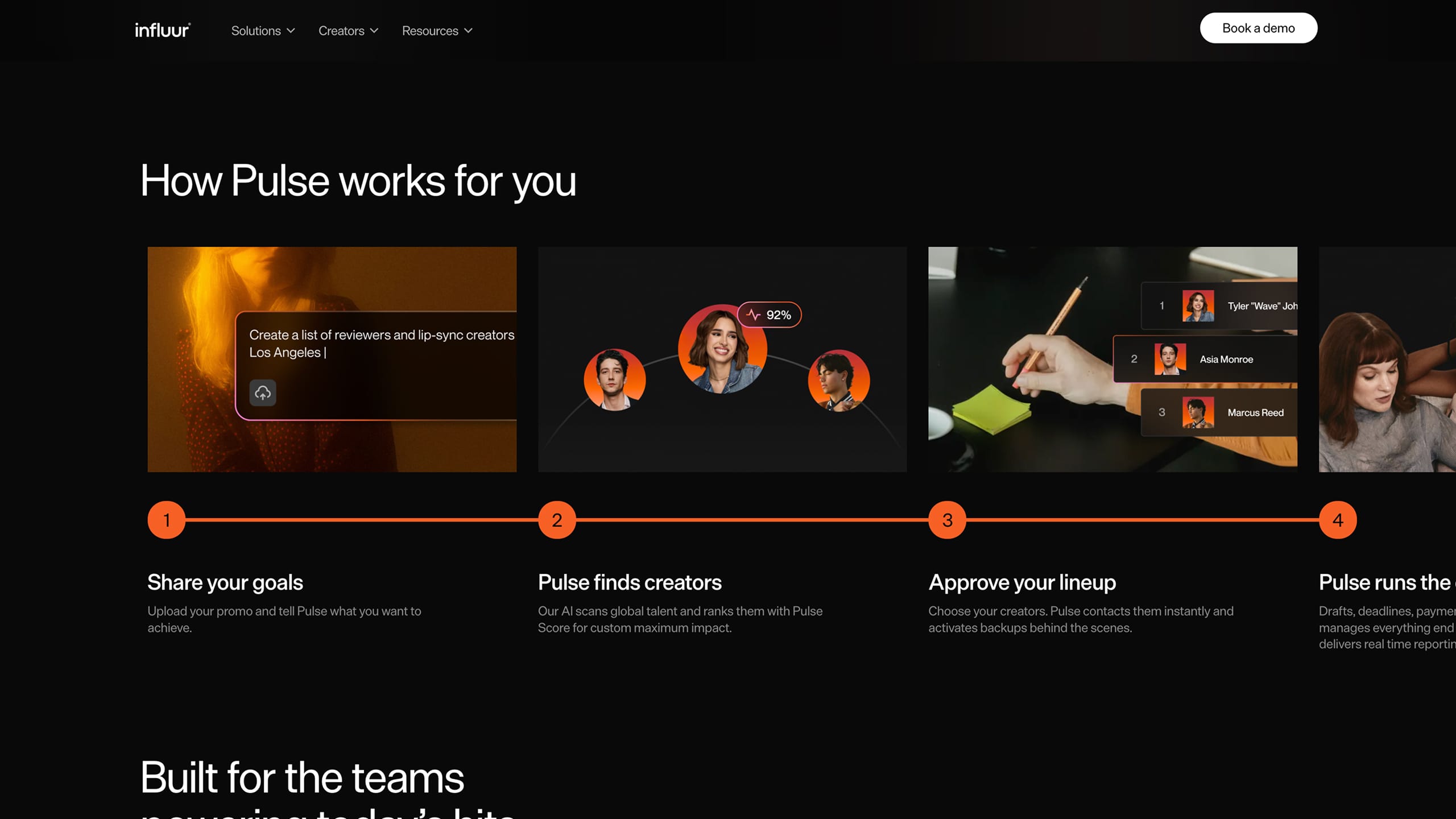Click the 92% Pulse Score badge
1456x819 pixels.
770,315
